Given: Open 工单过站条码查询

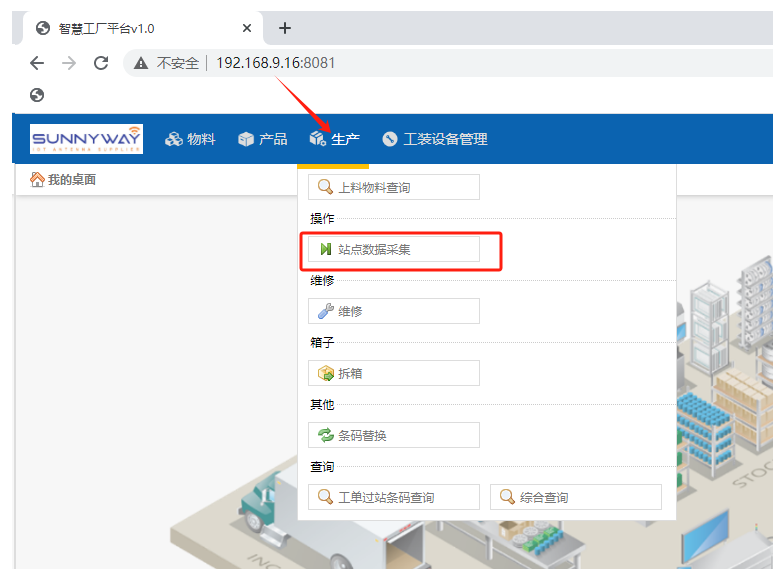Looking at the screenshot, I should 393,497.
